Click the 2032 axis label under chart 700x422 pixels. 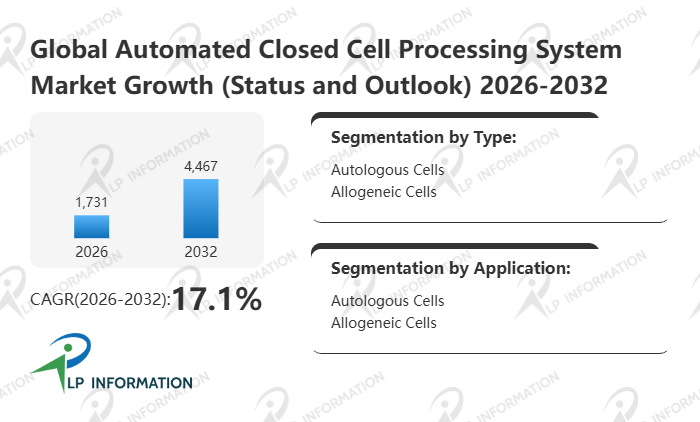click(x=201, y=251)
